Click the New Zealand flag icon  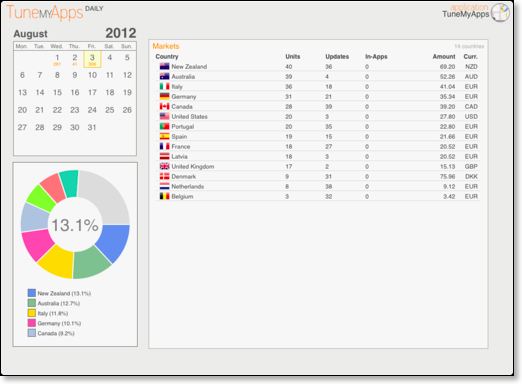point(164,66)
